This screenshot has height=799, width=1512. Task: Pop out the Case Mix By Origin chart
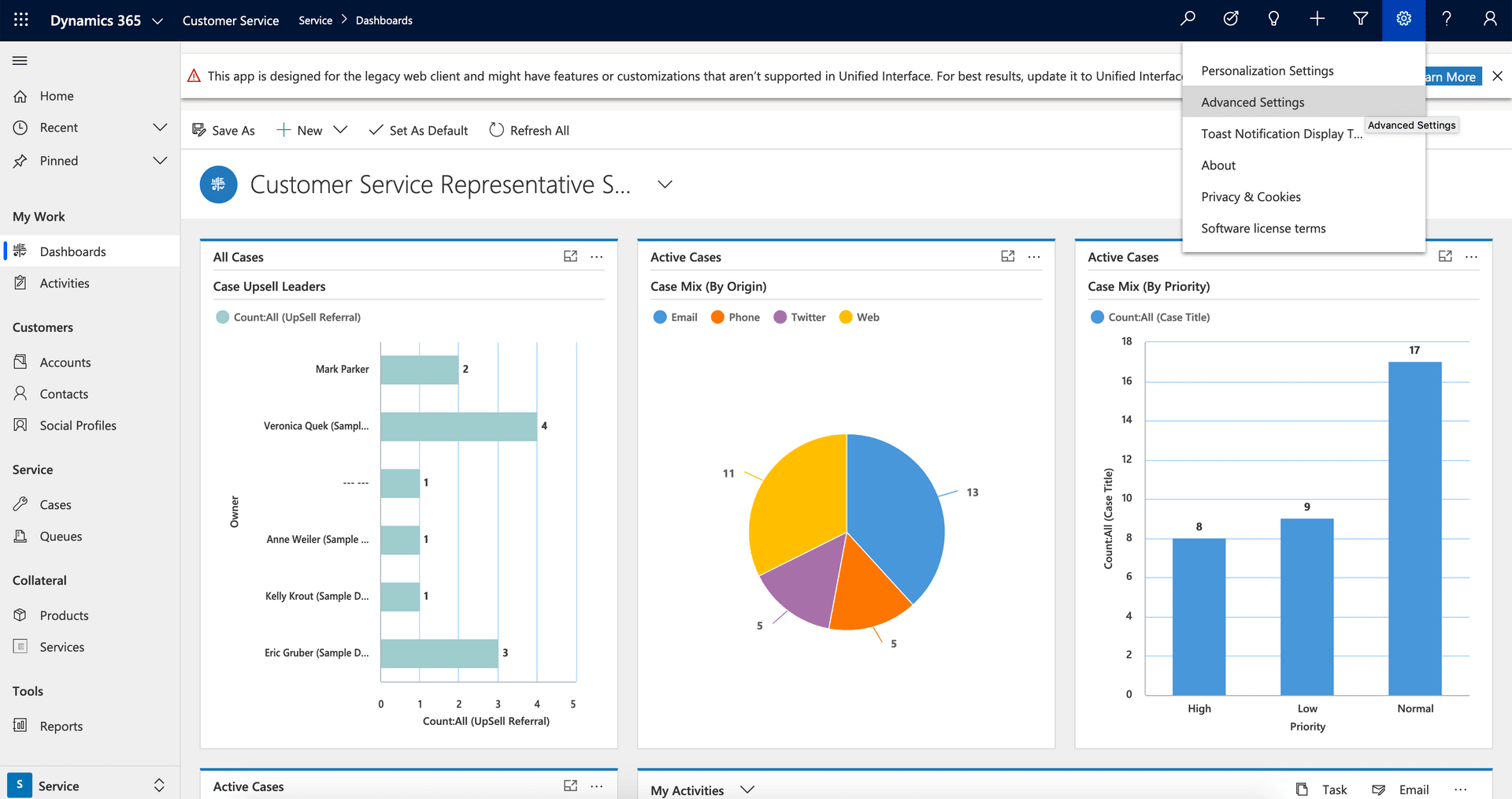1008,256
